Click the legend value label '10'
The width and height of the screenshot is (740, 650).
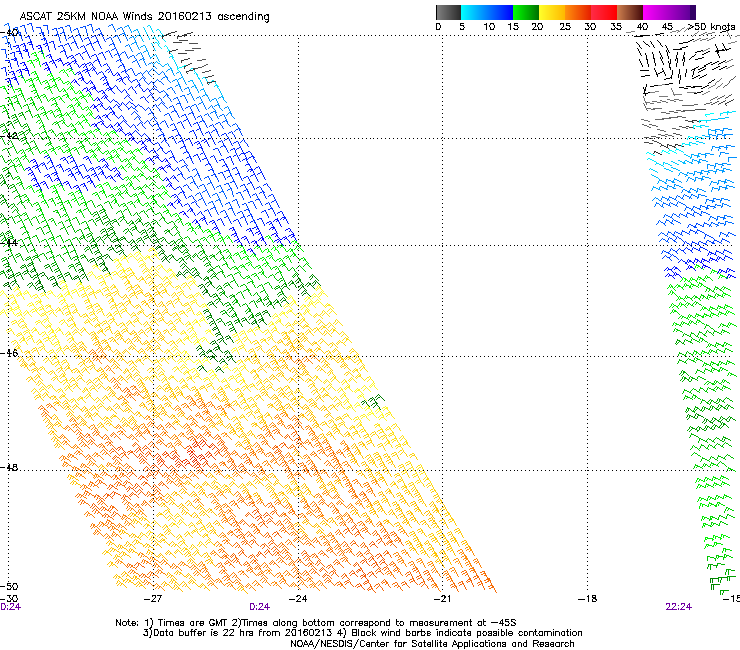[489, 27]
